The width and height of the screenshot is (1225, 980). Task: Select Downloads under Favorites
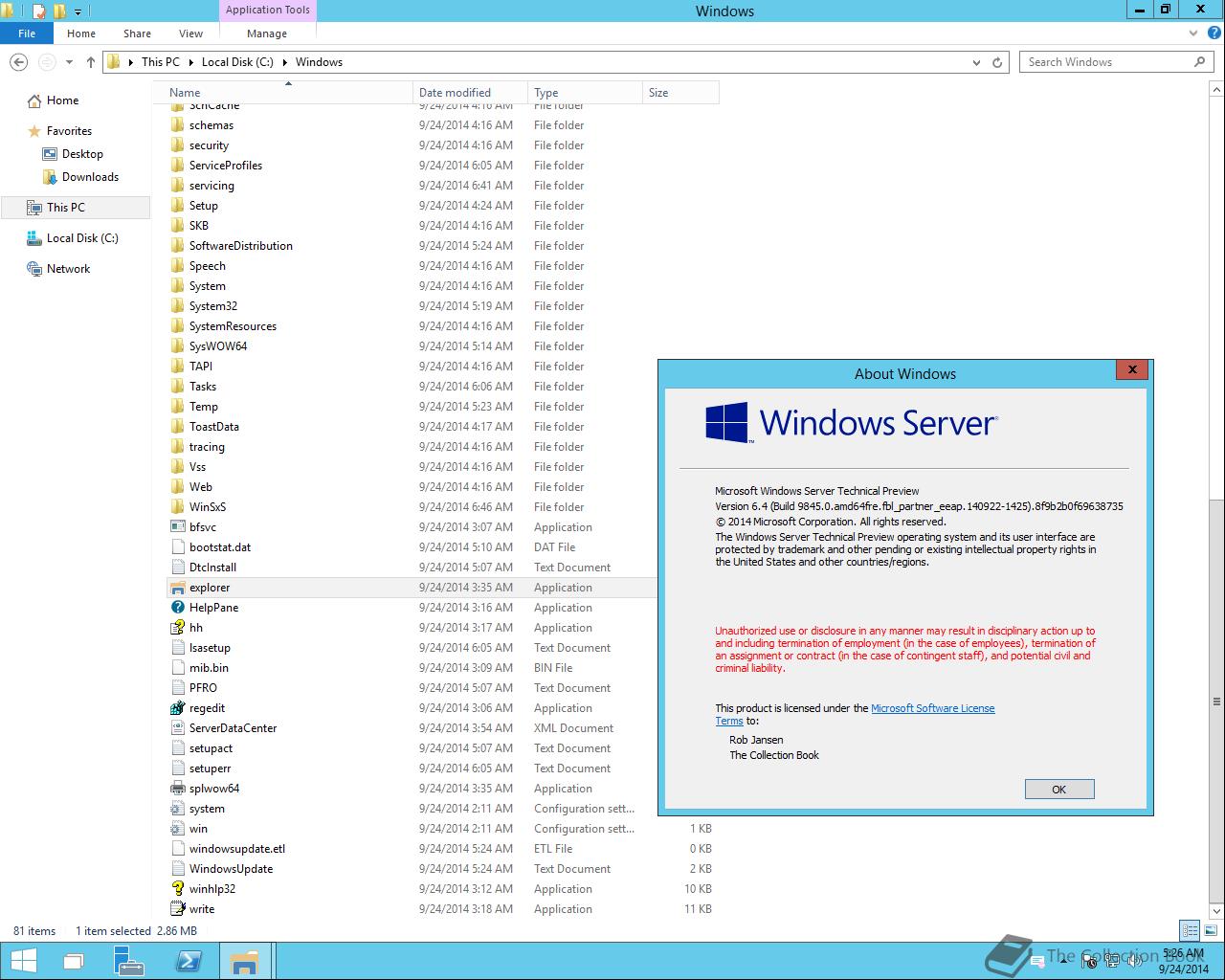(90, 177)
